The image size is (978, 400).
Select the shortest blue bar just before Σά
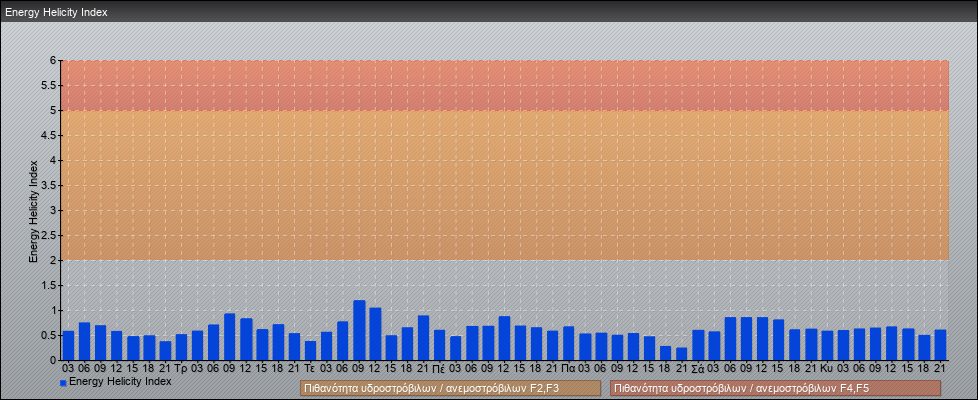click(x=682, y=354)
